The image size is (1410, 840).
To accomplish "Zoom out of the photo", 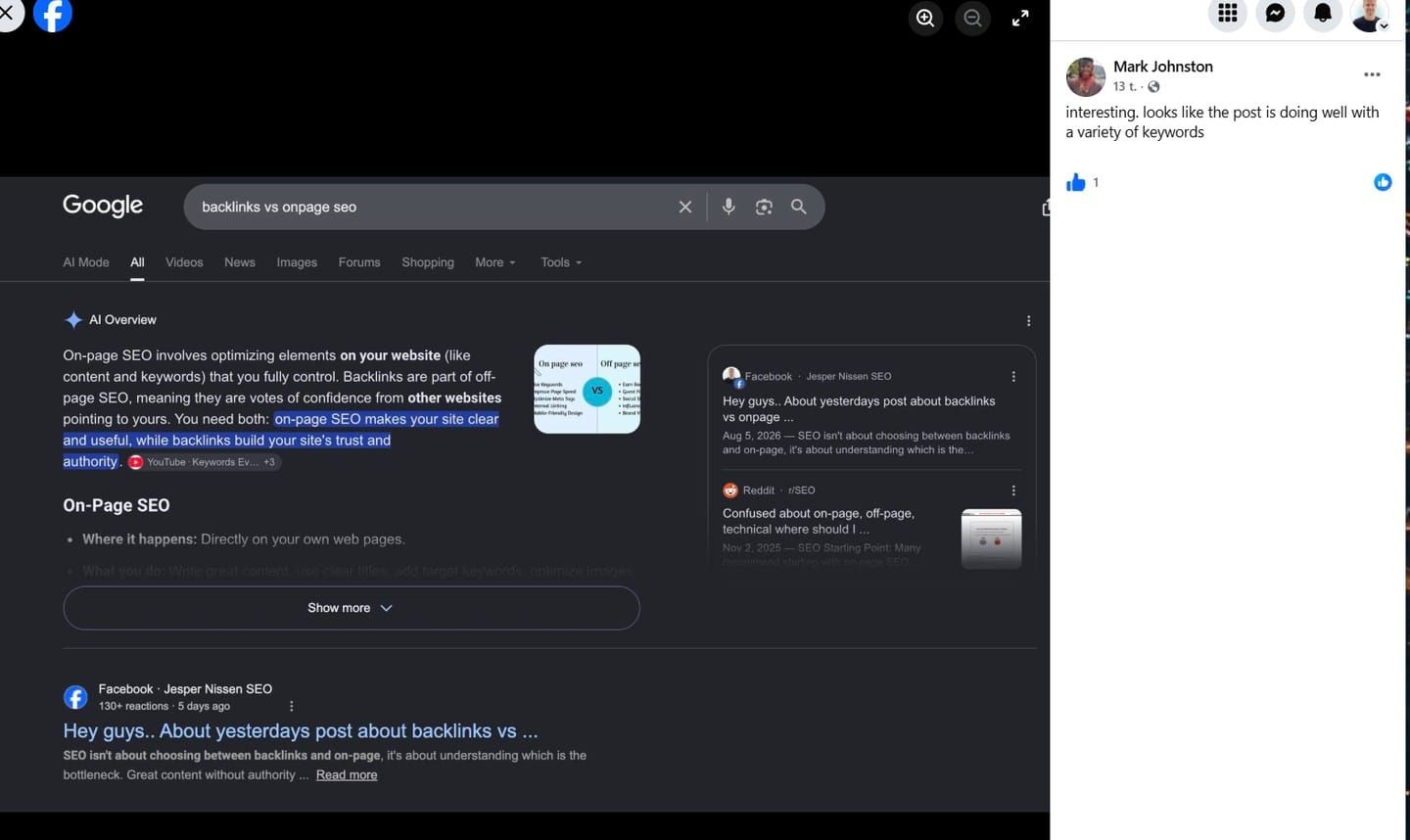I will (x=972, y=18).
